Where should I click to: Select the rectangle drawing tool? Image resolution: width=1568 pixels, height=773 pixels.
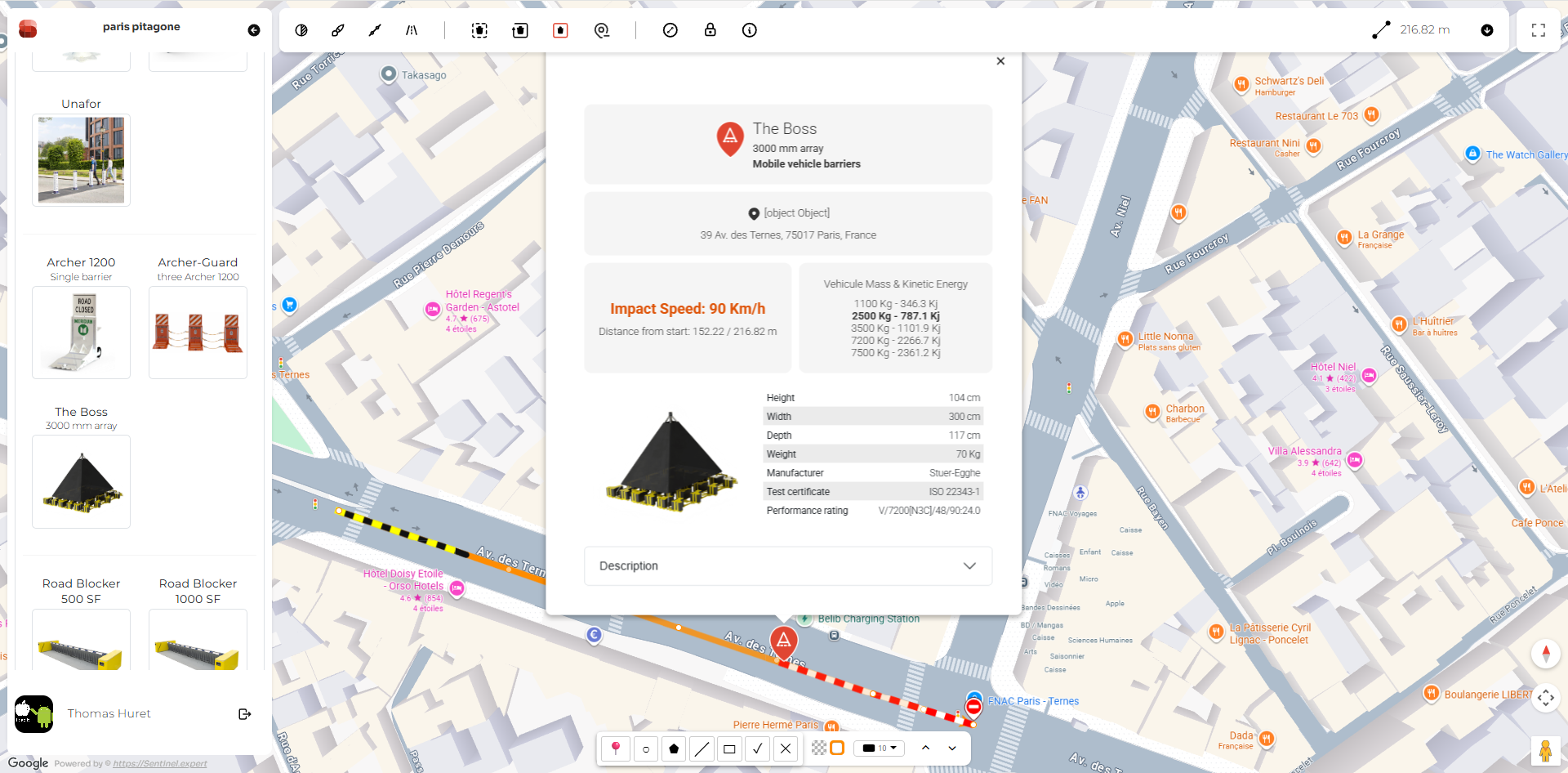(x=729, y=748)
